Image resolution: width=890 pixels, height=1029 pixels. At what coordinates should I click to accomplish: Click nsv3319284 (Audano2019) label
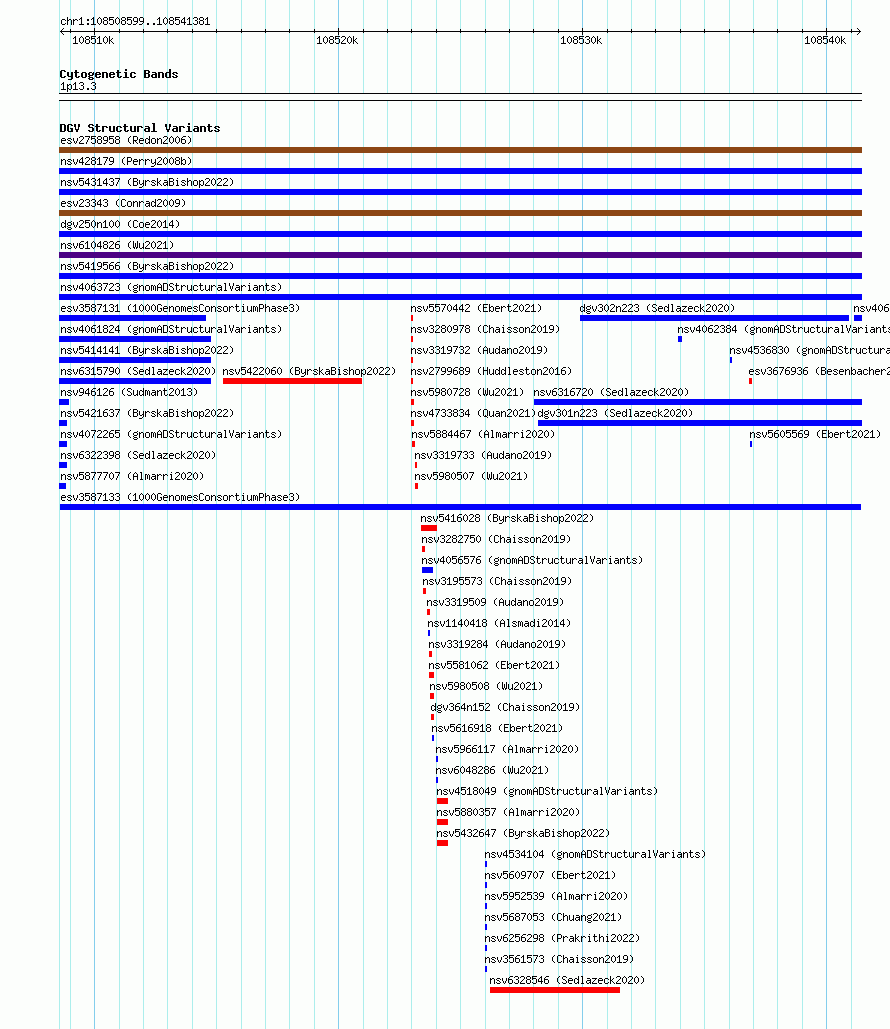(498, 644)
